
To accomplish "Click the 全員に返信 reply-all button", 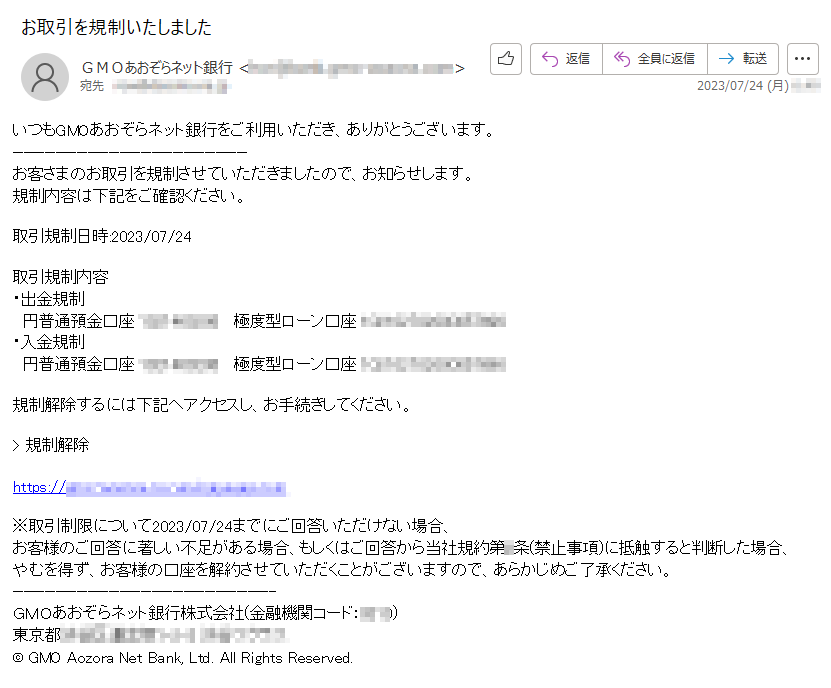I will (x=655, y=59).
